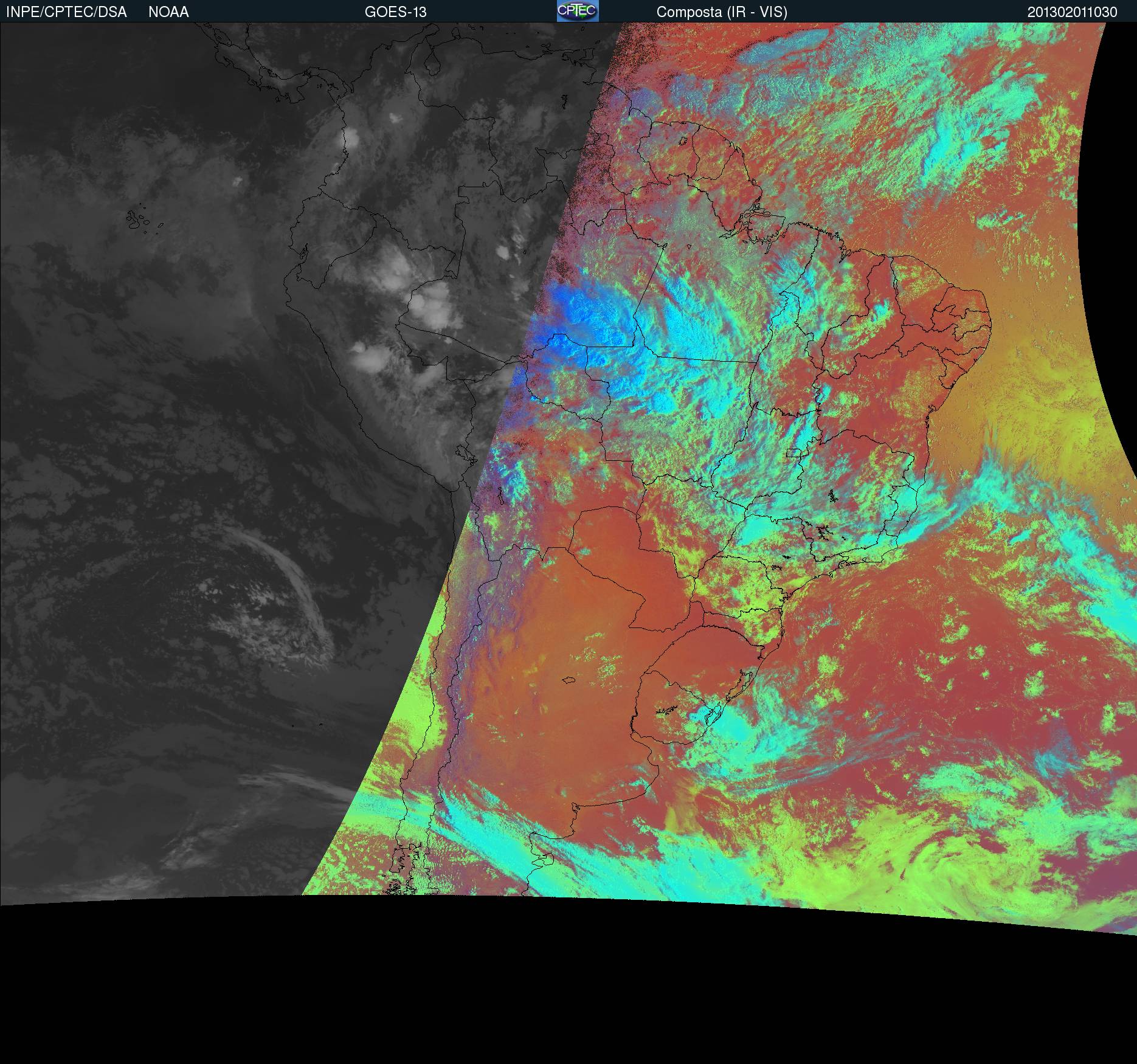The width and height of the screenshot is (1137, 1064).
Task: Select the 201302011030 timestamp
Action: click(x=1073, y=12)
